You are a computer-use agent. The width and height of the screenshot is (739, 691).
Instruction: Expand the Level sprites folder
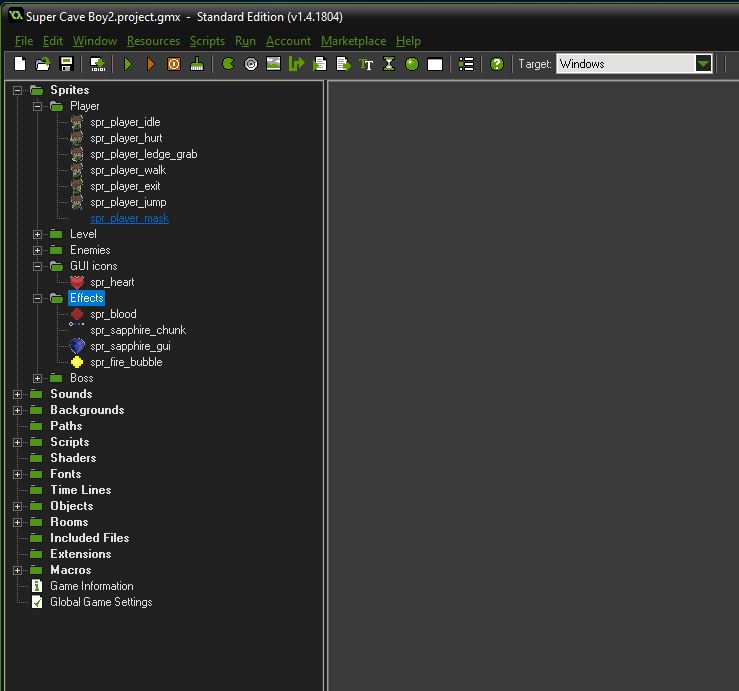[38, 234]
